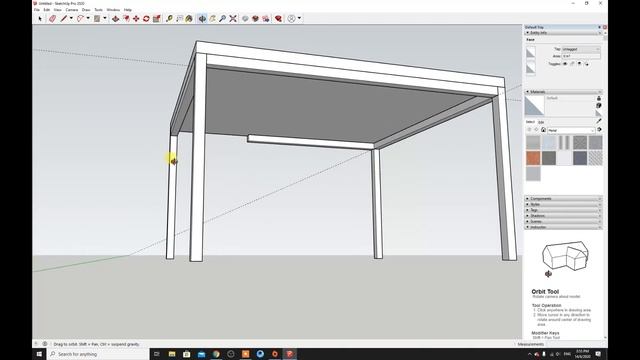Activate the Push/Pull tool
640x360 pixels.
116,18
